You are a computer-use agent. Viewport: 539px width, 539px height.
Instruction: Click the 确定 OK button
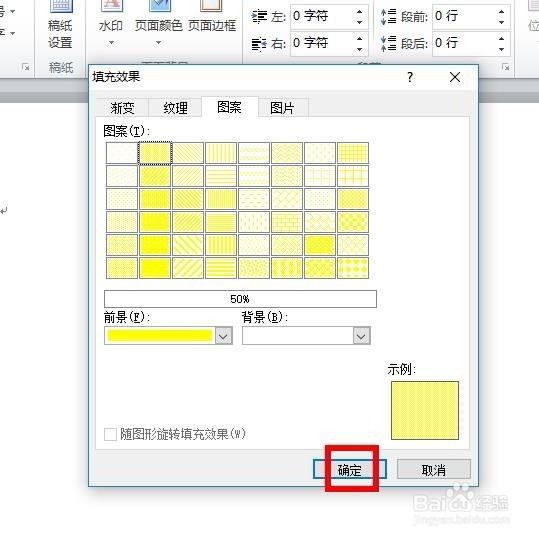[350, 469]
